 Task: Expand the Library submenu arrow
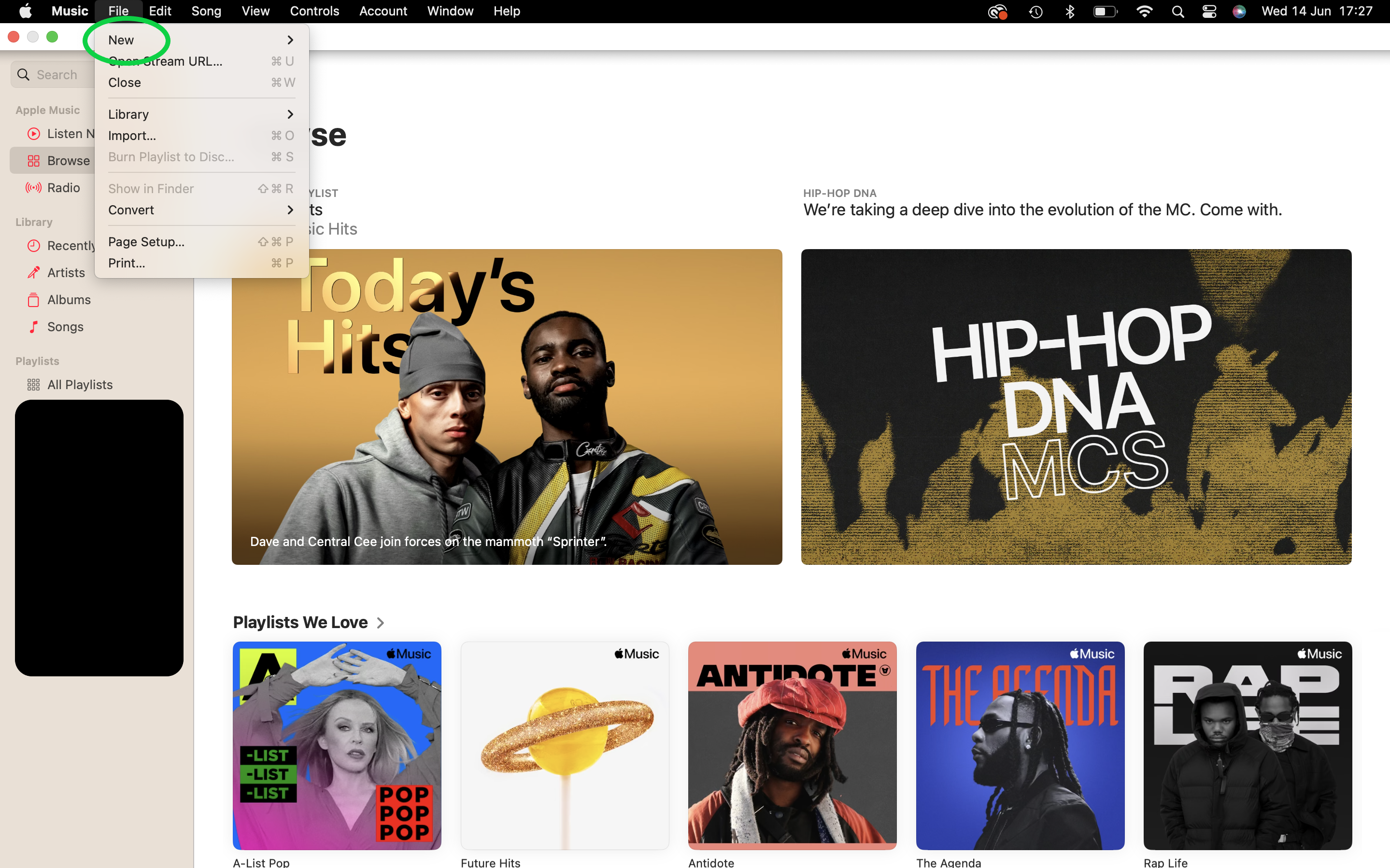[x=290, y=114]
